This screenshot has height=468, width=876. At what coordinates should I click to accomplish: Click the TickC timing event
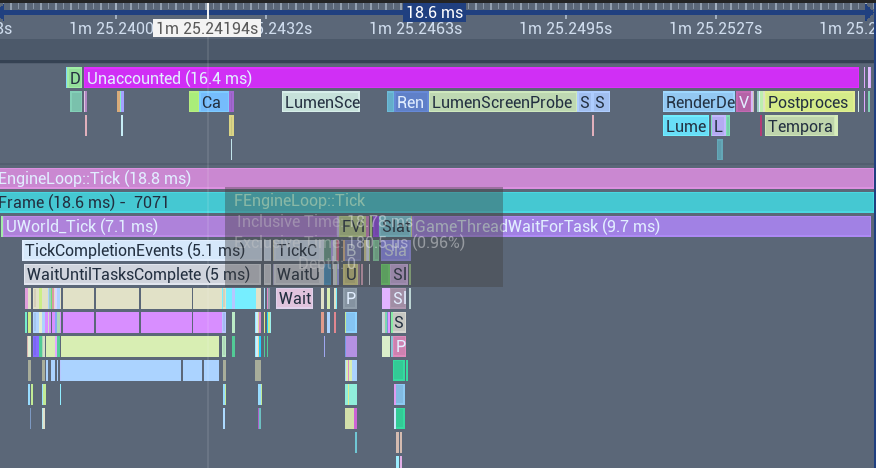coord(298,250)
